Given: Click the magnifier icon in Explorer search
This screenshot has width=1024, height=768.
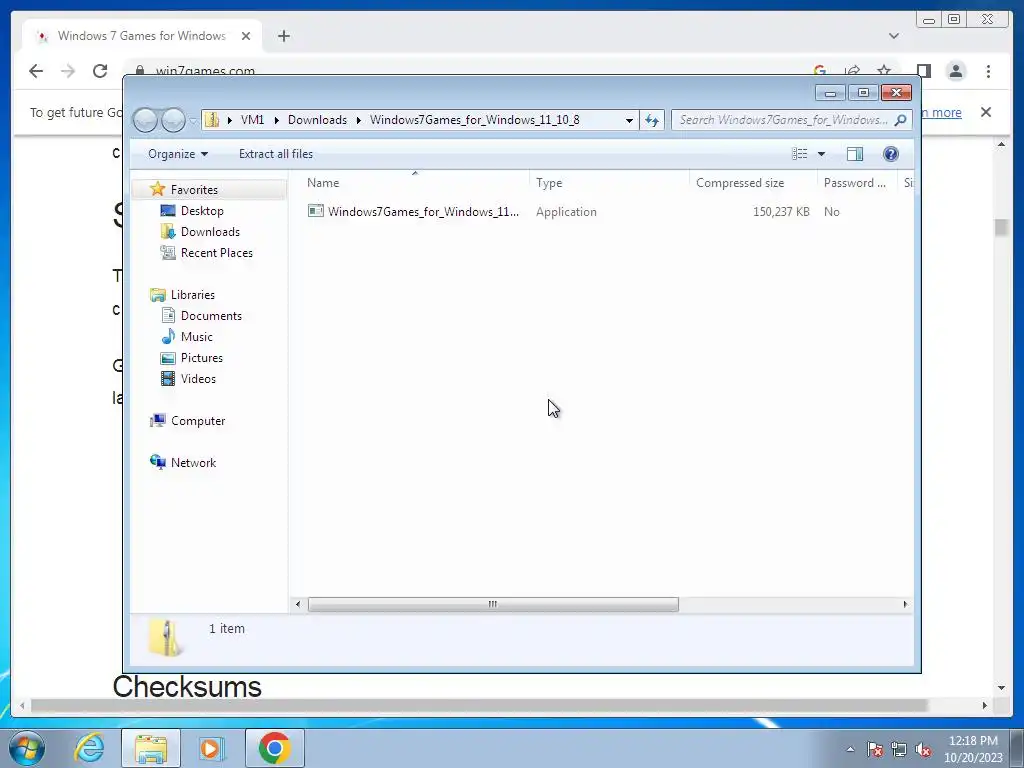Looking at the screenshot, I should 901,120.
